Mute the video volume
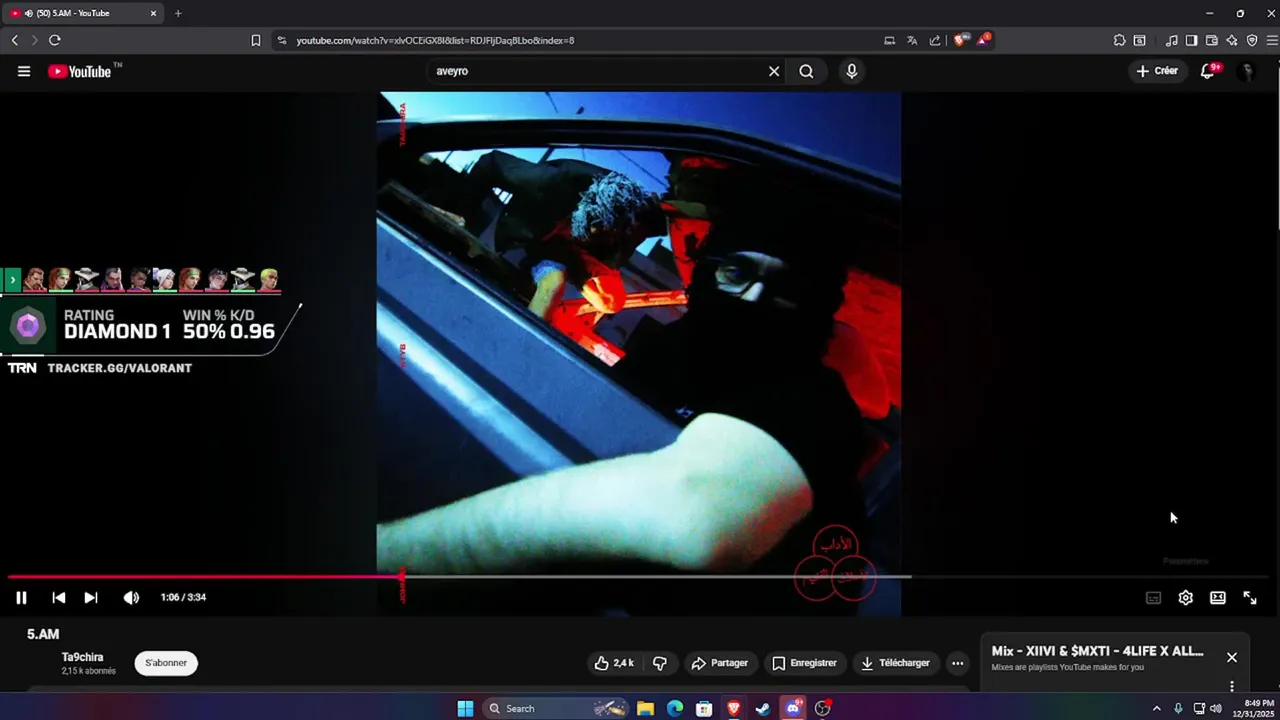This screenshot has height=720, width=1280. 131,597
